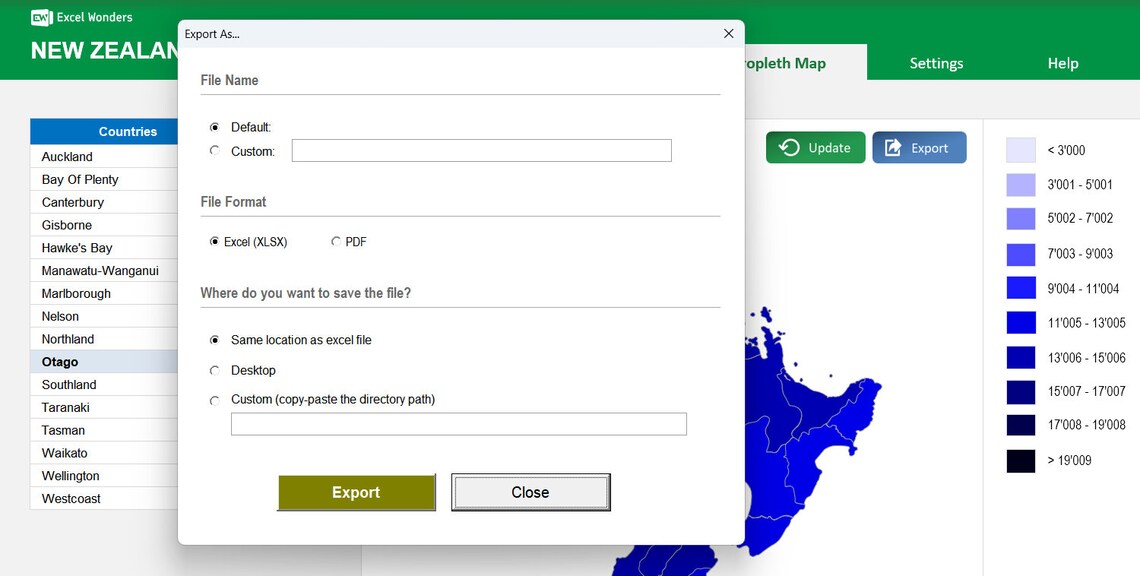Click the export arrow icon beside Export label

pos(893,147)
